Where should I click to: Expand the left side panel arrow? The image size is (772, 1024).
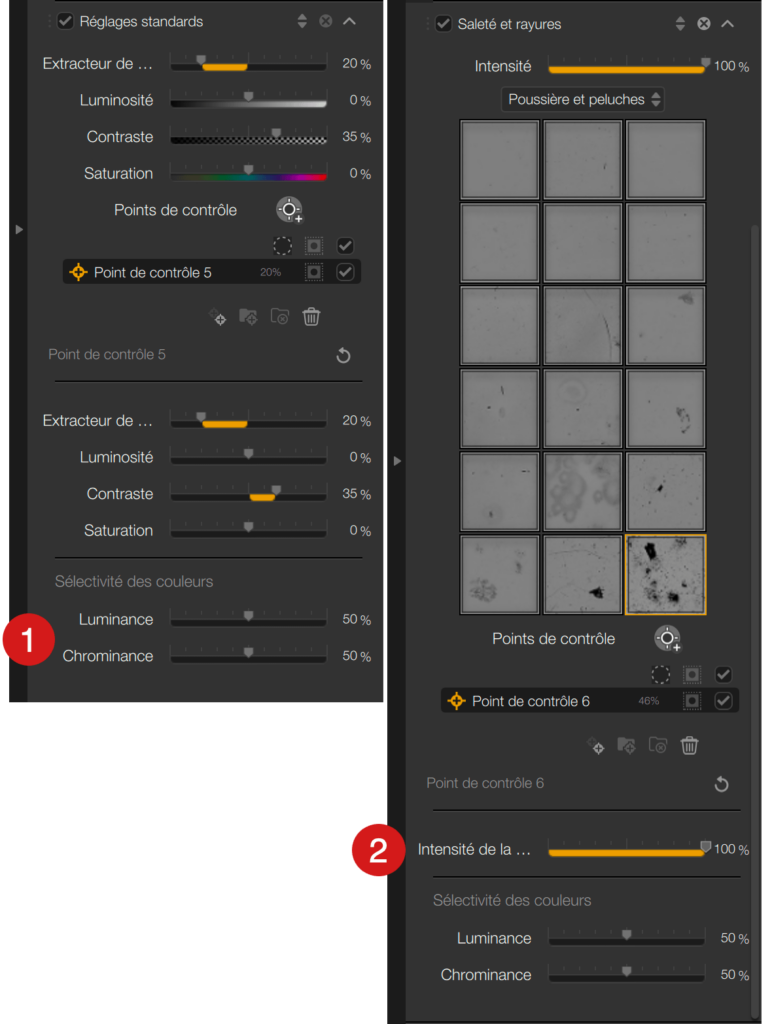pos(19,229)
